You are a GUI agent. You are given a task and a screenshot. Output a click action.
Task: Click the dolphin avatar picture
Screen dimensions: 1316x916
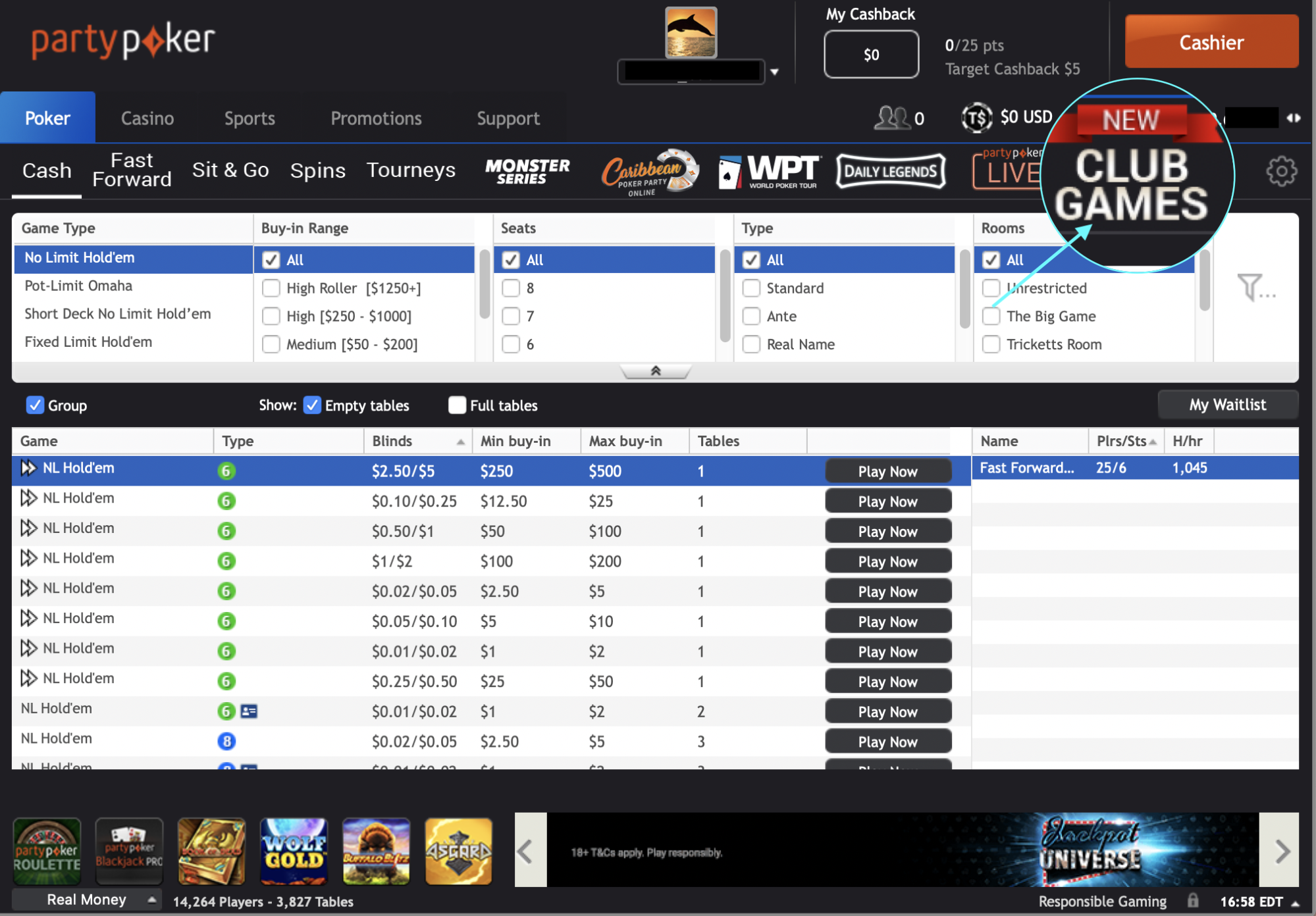tap(691, 33)
